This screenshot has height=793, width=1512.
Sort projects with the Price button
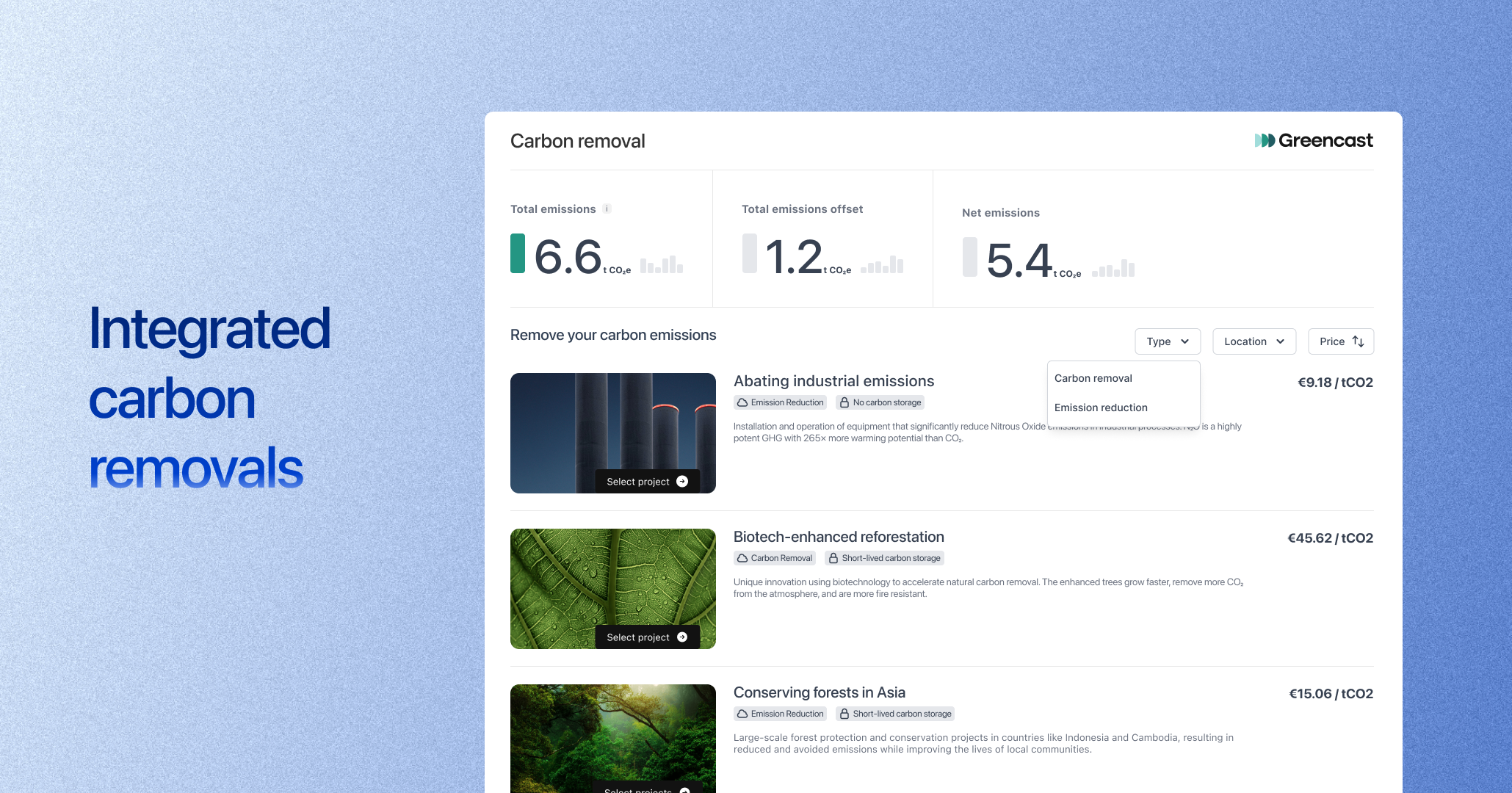point(1341,341)
